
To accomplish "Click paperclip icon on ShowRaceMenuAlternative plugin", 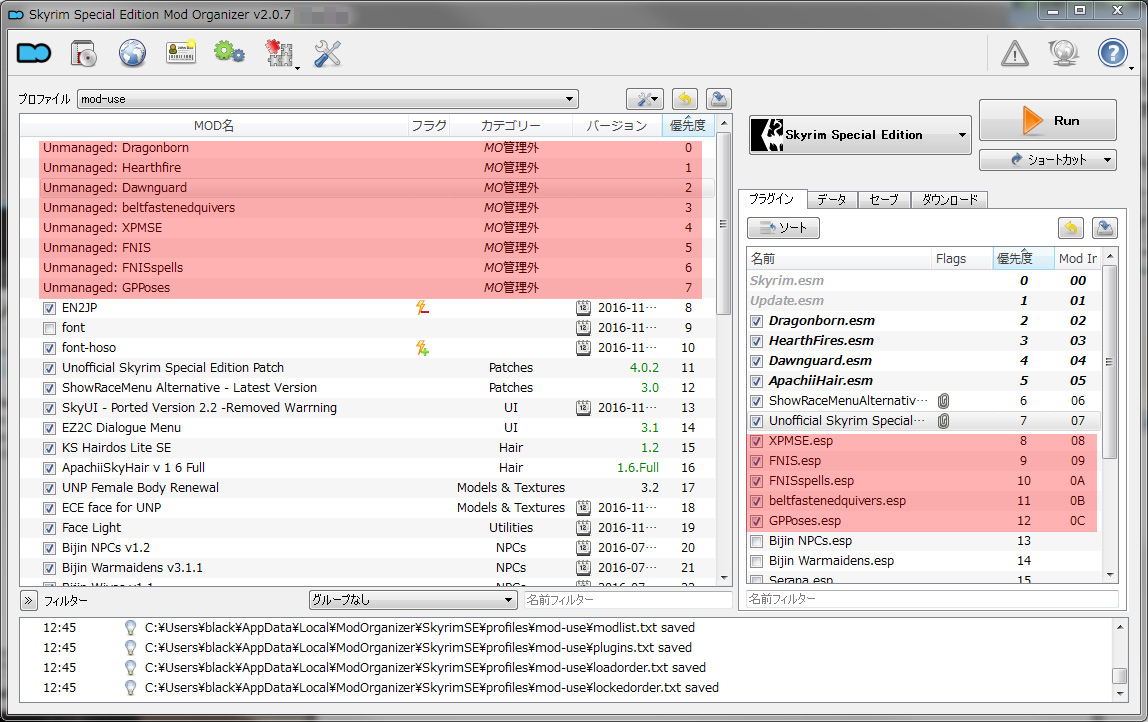I will (x=944, y=401).
